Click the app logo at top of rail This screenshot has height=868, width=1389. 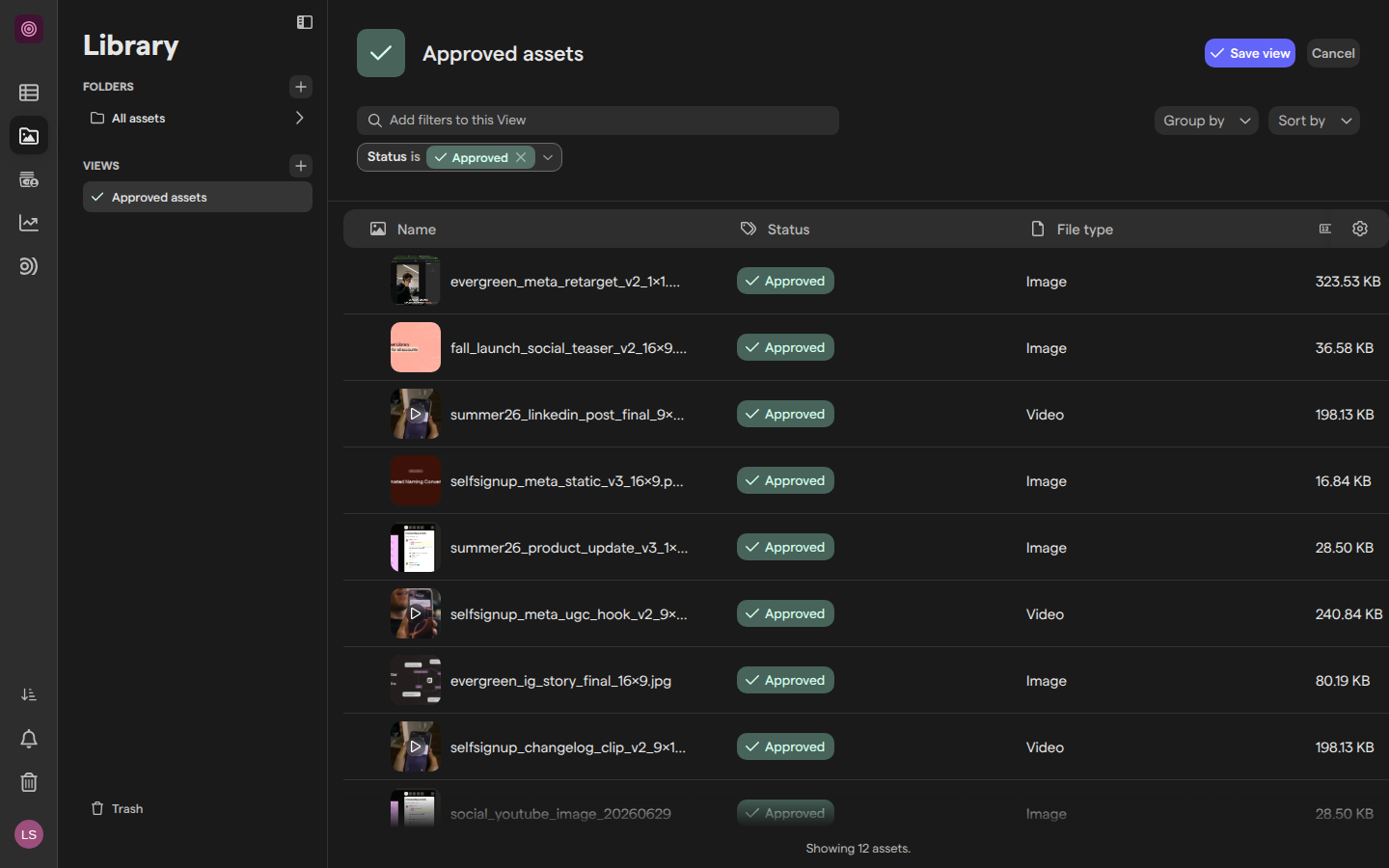29,29
